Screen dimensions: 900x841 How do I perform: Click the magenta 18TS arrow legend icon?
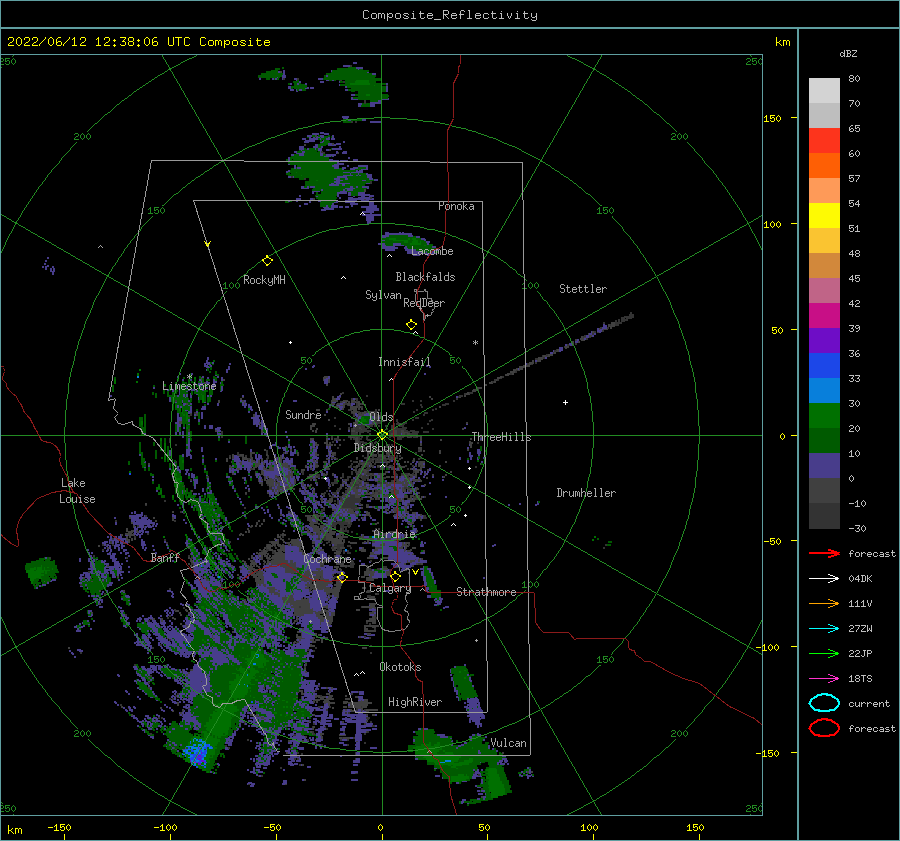(824, 679)
